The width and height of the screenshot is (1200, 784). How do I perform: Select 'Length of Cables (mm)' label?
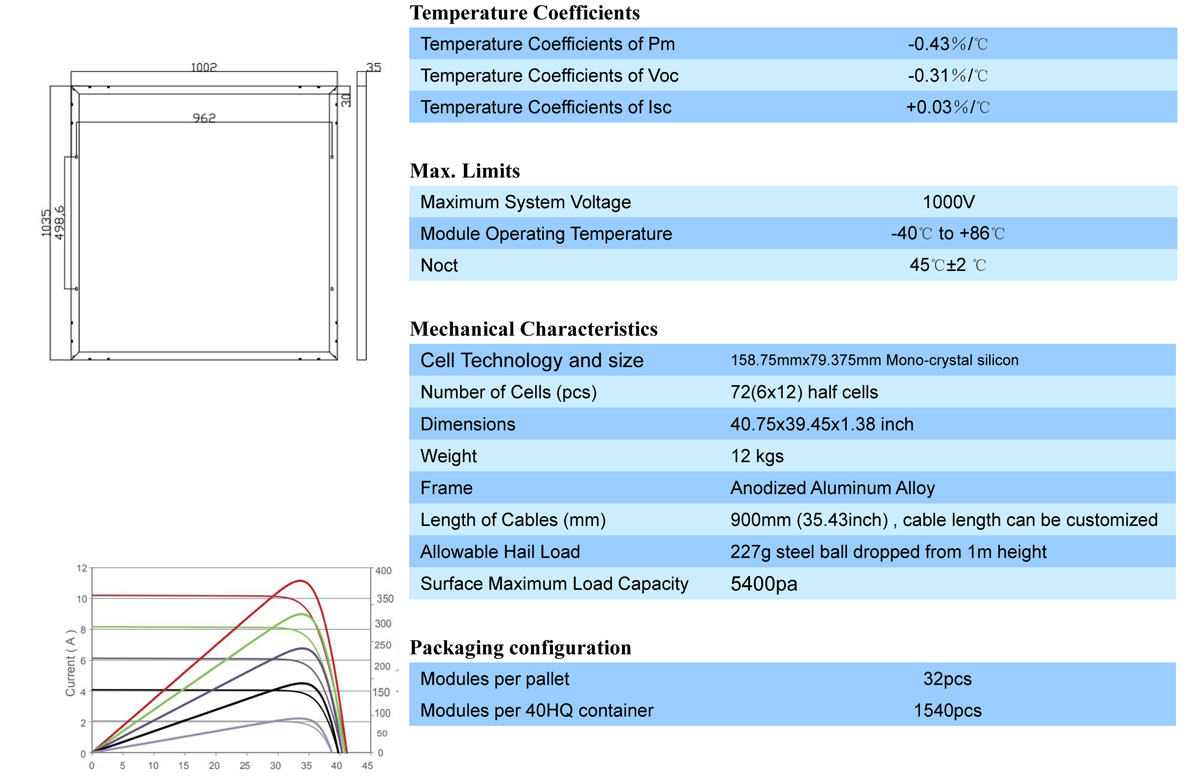pyautogui.click(x=513, y=520)
